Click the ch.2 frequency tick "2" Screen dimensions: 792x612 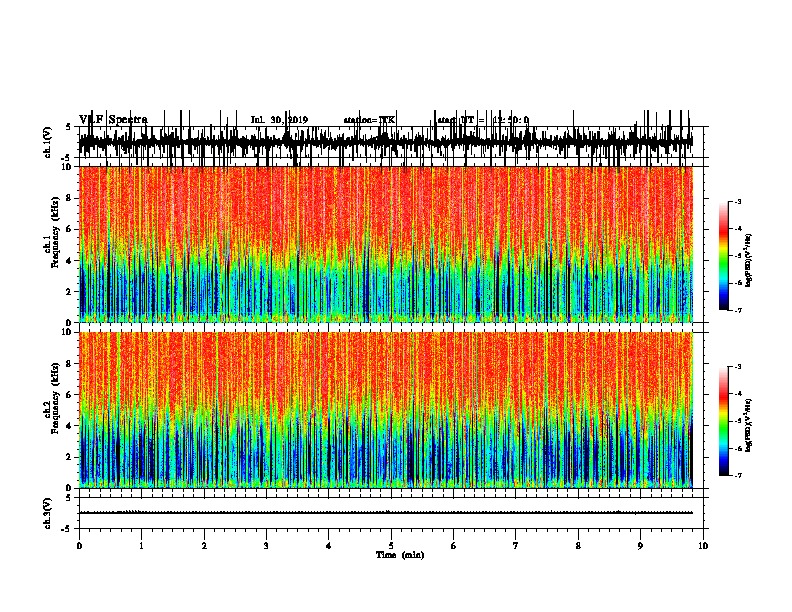click(x=70, y=457)
